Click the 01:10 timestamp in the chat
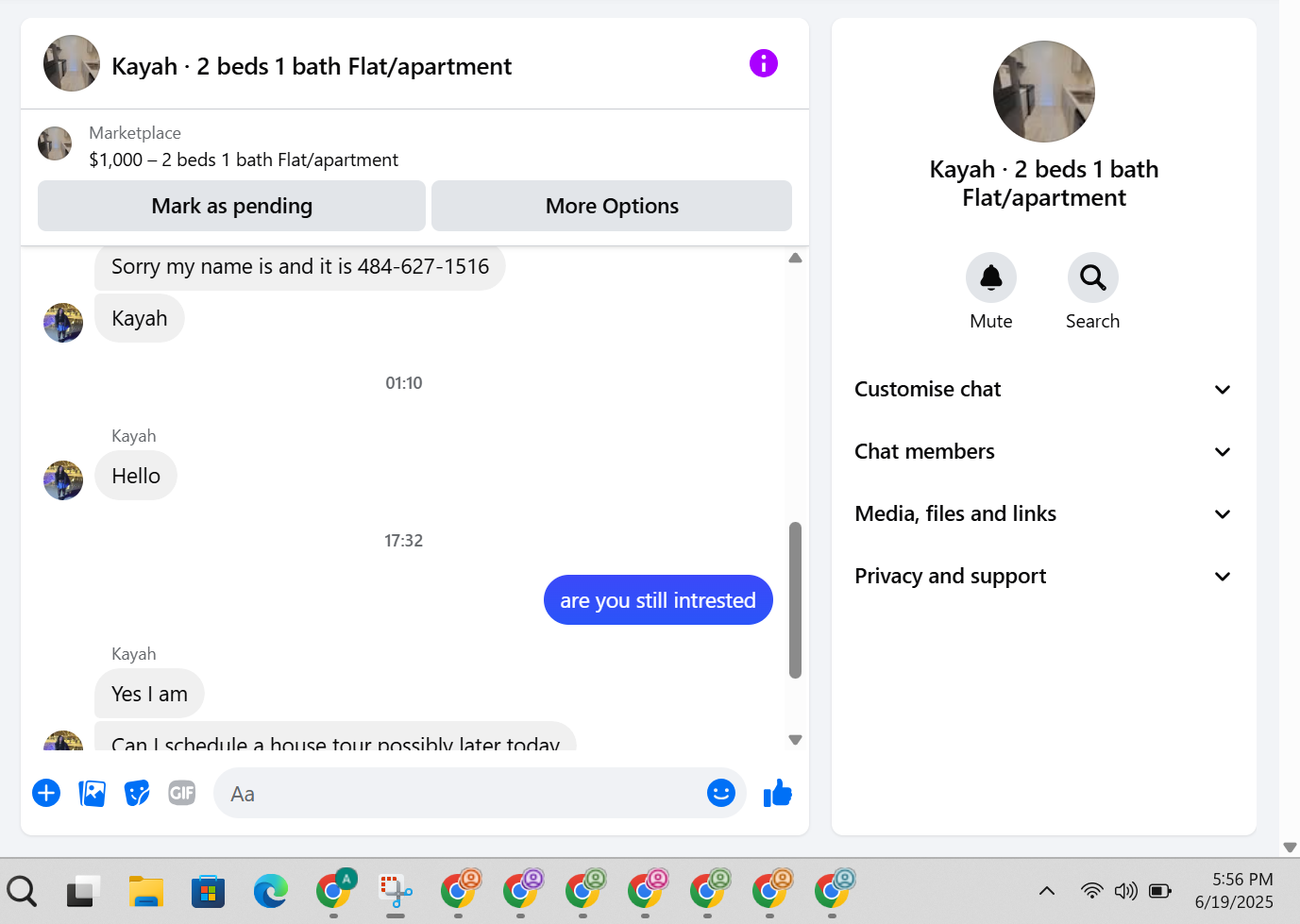Viewport: 1300px width, 924px height. (x=404, y=383)
